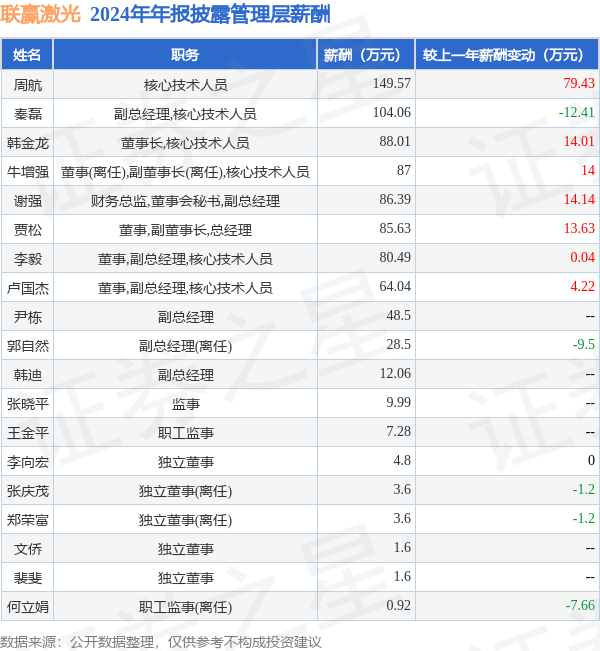Click salary value 88.01

point(395,142)
